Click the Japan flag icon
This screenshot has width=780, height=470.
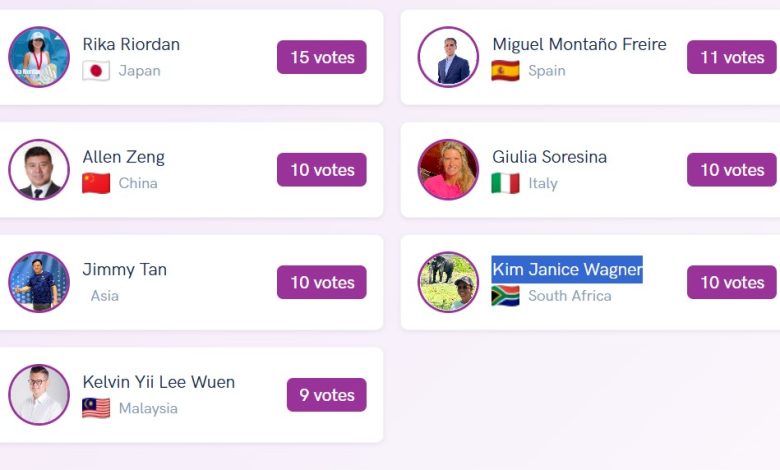96,71
